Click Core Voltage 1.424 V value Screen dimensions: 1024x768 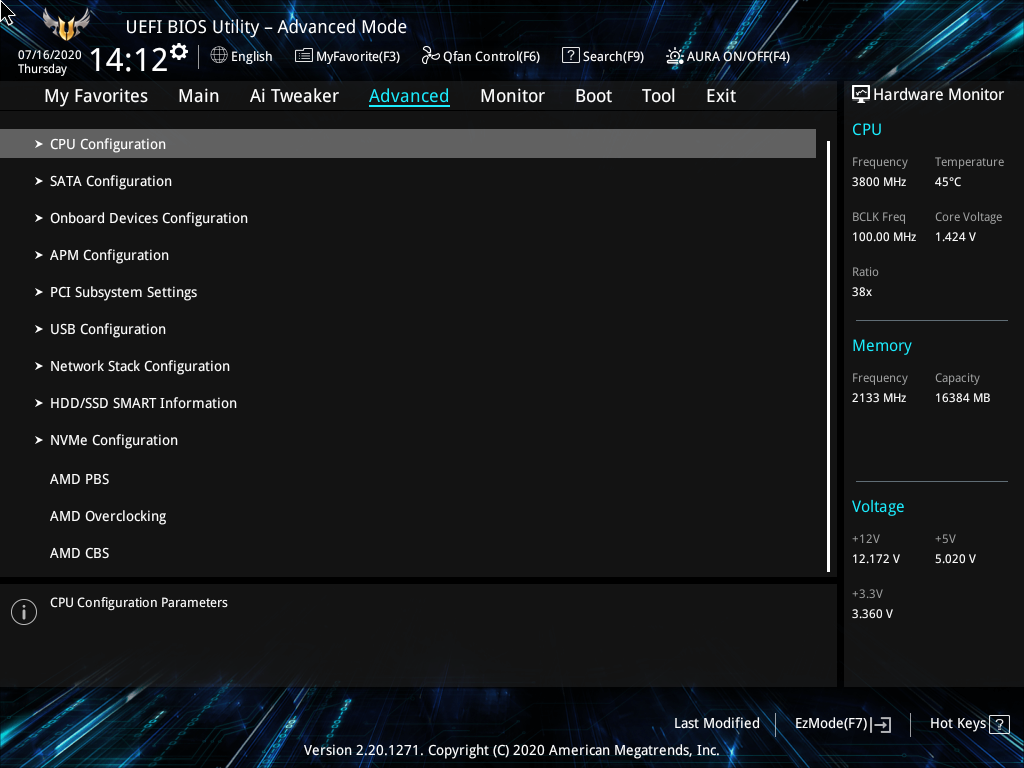[x=955, y=237]
